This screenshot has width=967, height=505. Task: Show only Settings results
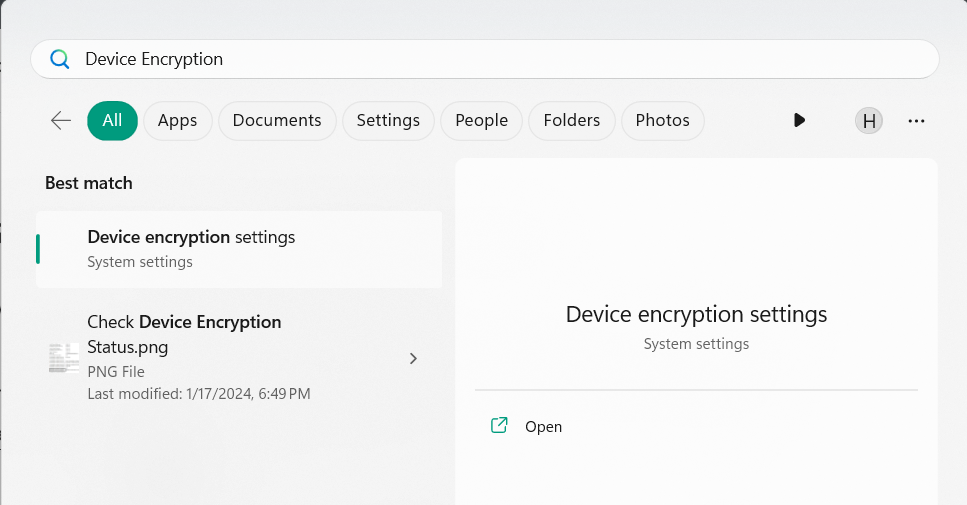[388, 120]
